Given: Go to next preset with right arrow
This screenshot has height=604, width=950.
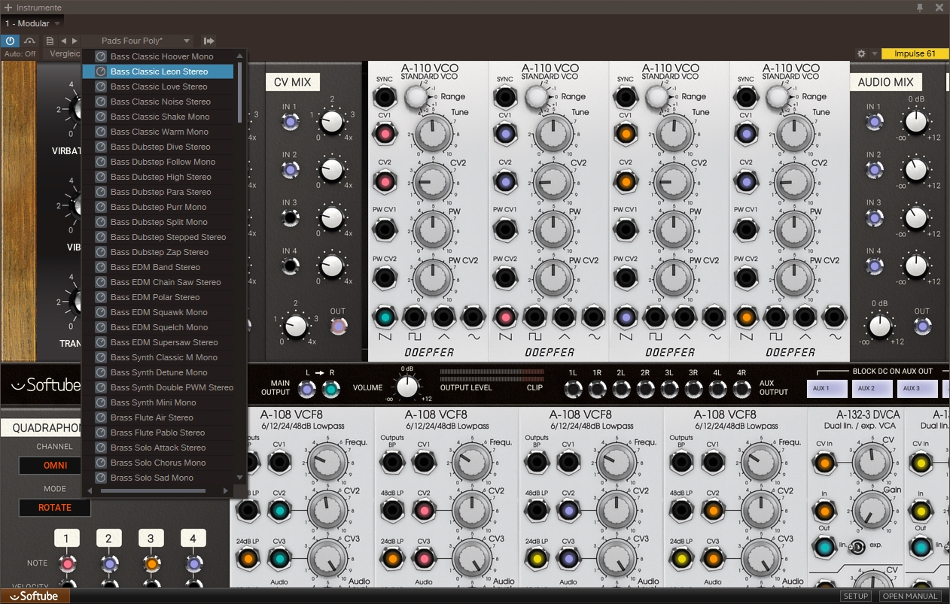Looking at the screenshot, I should click(x=75, y=41).
